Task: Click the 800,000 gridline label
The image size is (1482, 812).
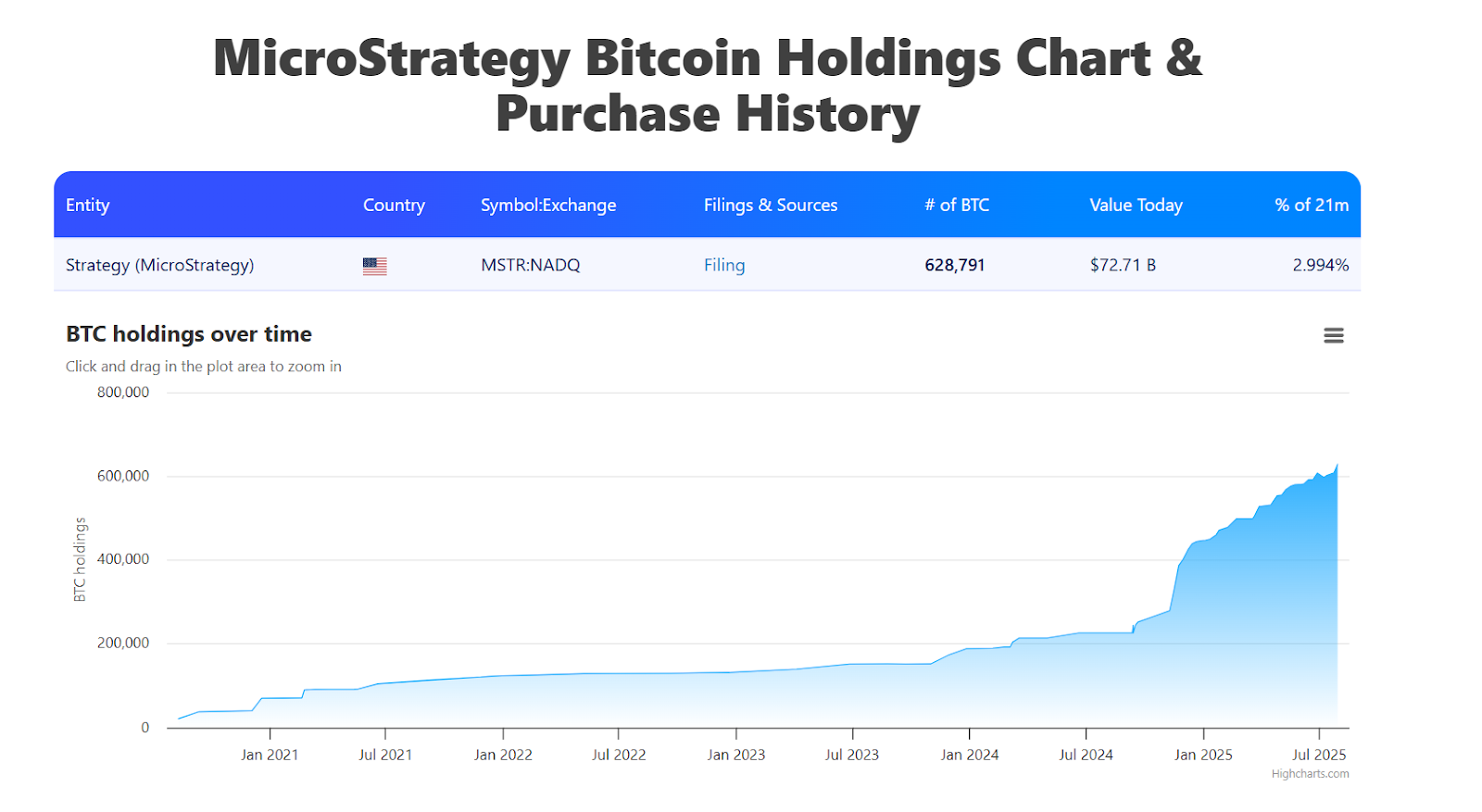Action: tap(123, 392)
